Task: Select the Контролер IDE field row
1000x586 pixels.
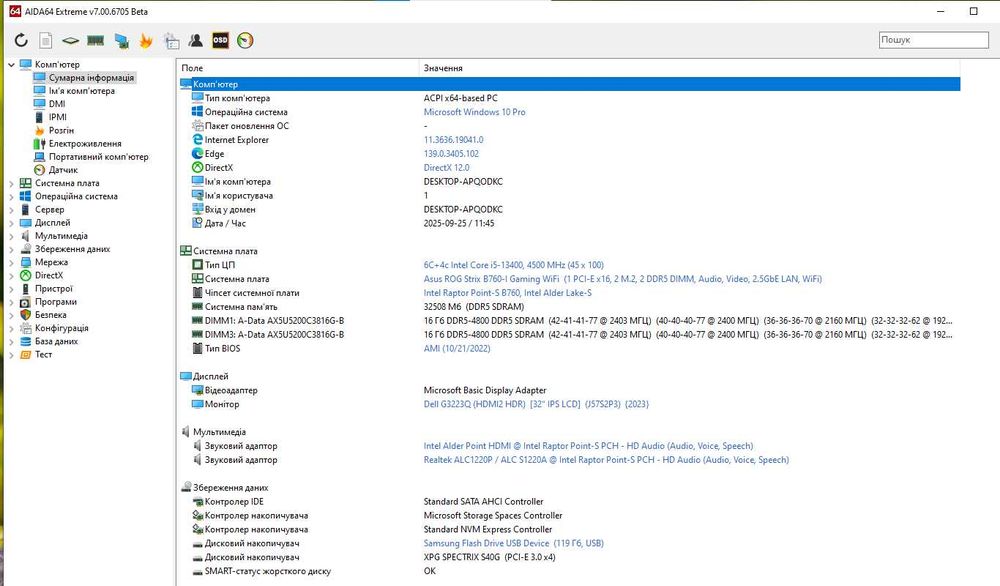Action: click(x=569, y=502)
